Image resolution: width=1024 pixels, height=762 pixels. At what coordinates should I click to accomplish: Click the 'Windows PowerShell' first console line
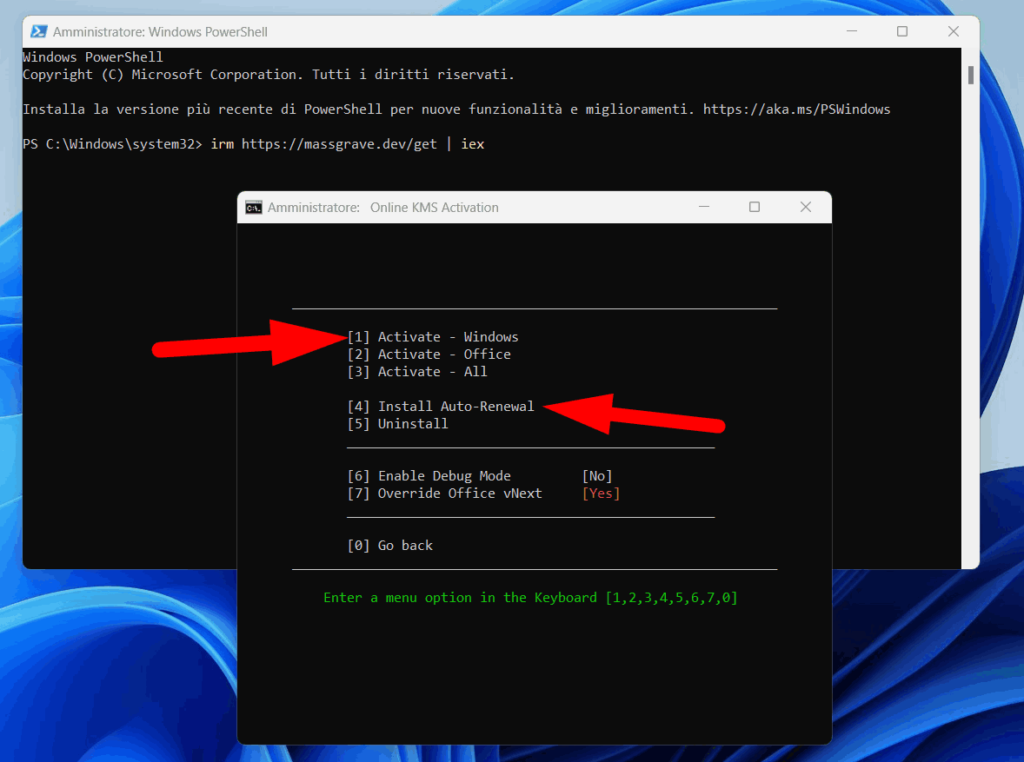[93, 57]
